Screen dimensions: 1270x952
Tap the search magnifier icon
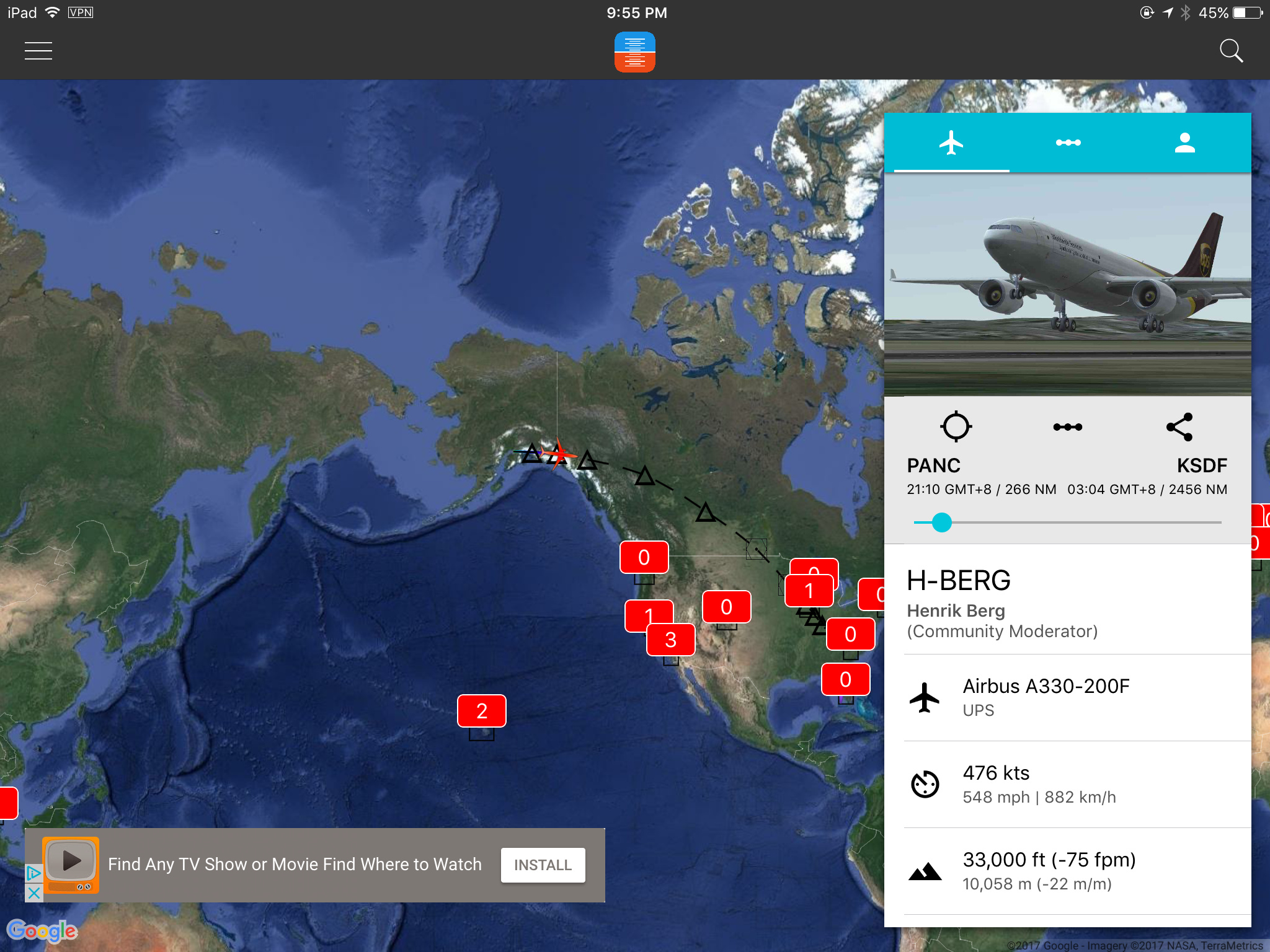(x=1230, y=51)
